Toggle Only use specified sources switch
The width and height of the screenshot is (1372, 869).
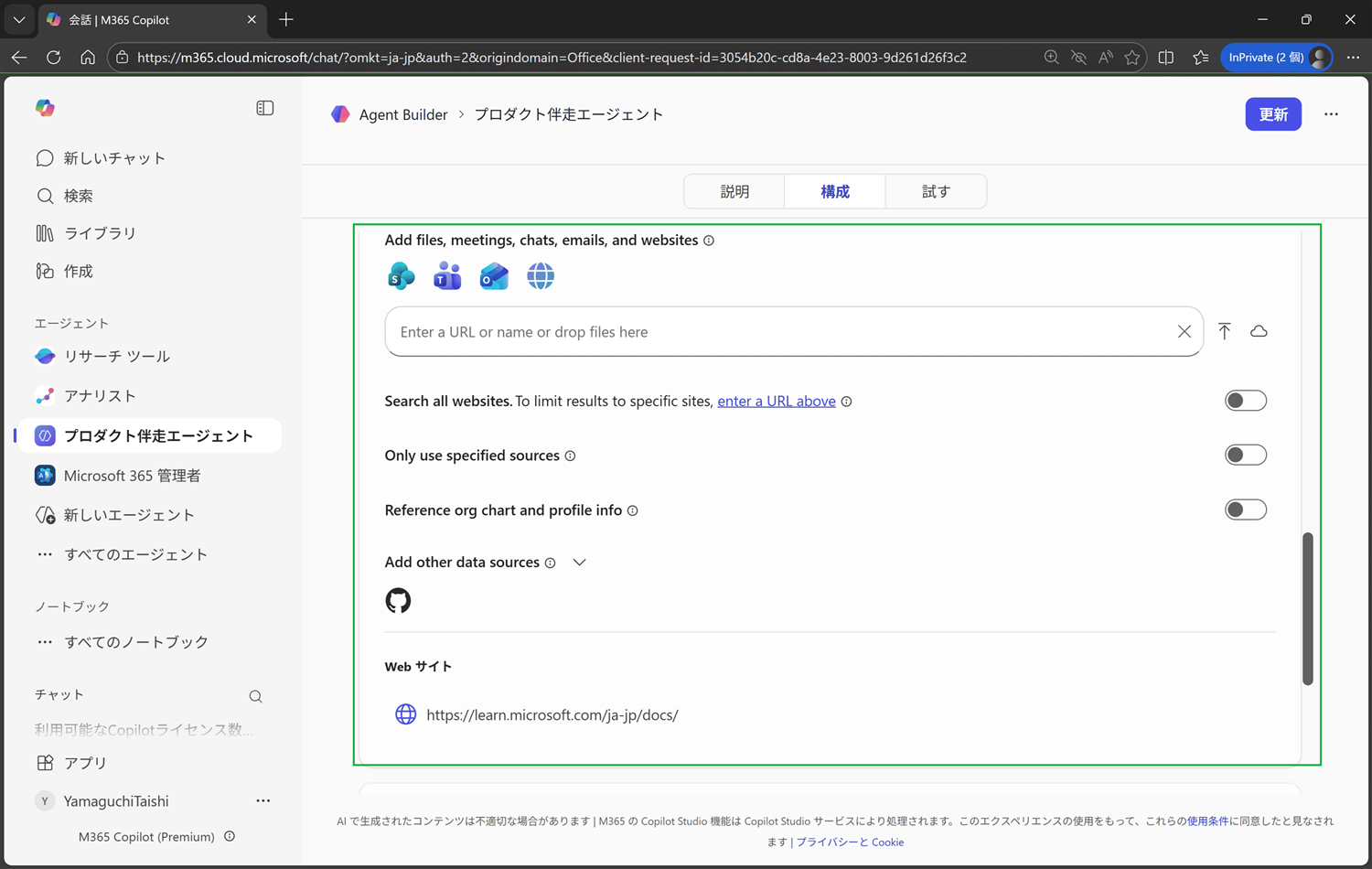(1246, 455)
